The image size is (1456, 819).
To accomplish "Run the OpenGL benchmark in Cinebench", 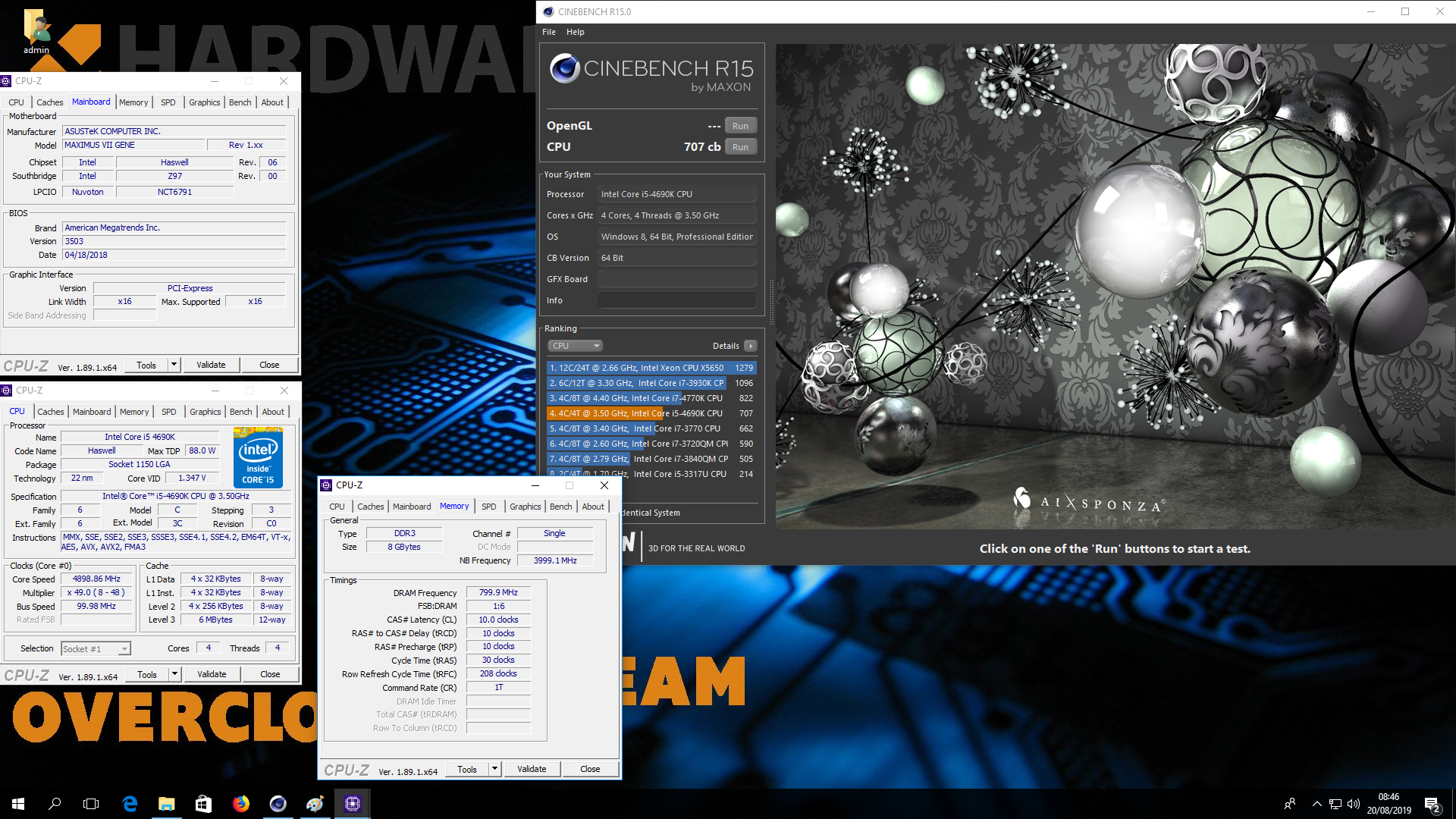I will click(x=740, y=126).
